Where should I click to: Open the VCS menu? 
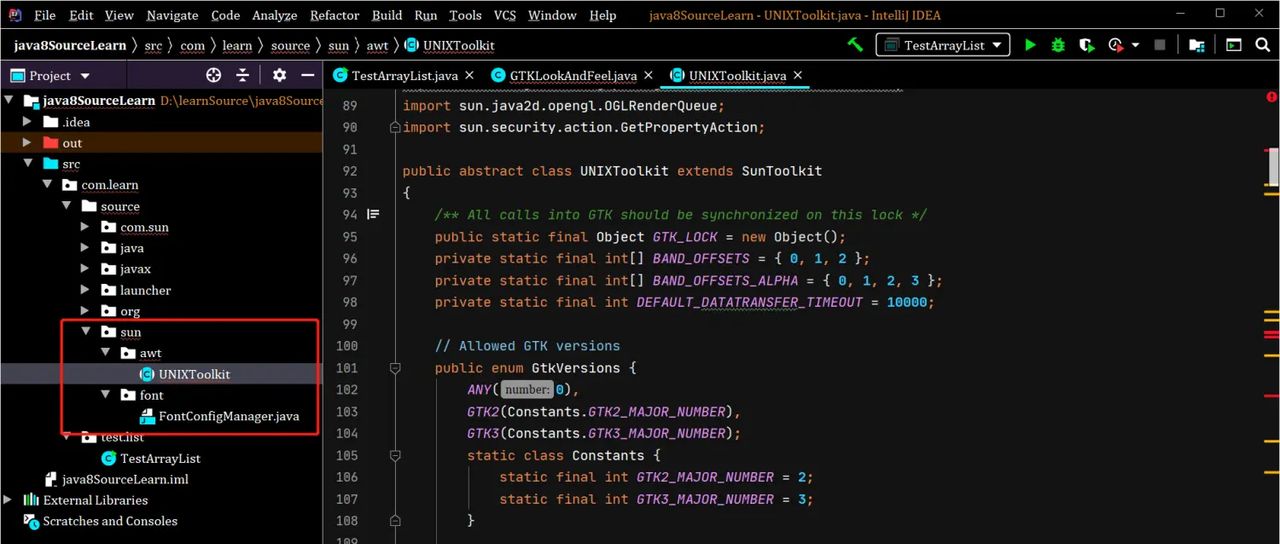click(x=505, y=15)
